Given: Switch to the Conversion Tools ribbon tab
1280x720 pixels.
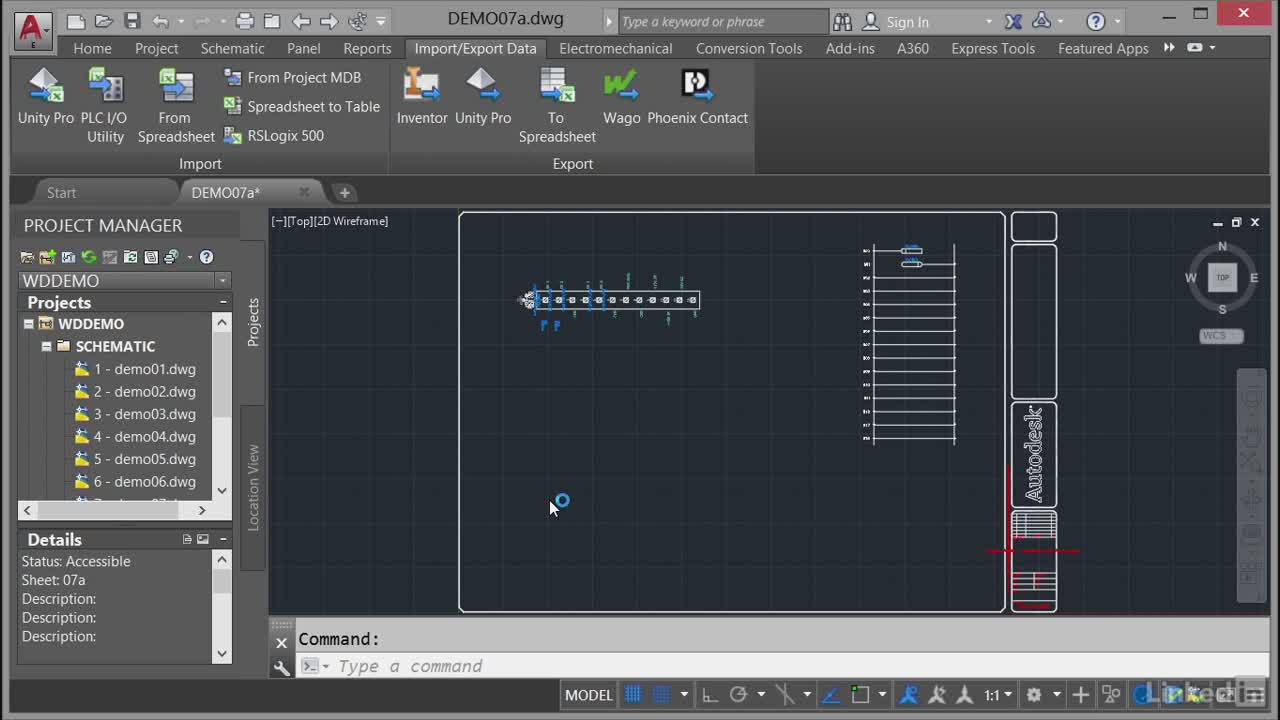Looking at the screenshot, I should pyautogui.click(x=749, y=48).
